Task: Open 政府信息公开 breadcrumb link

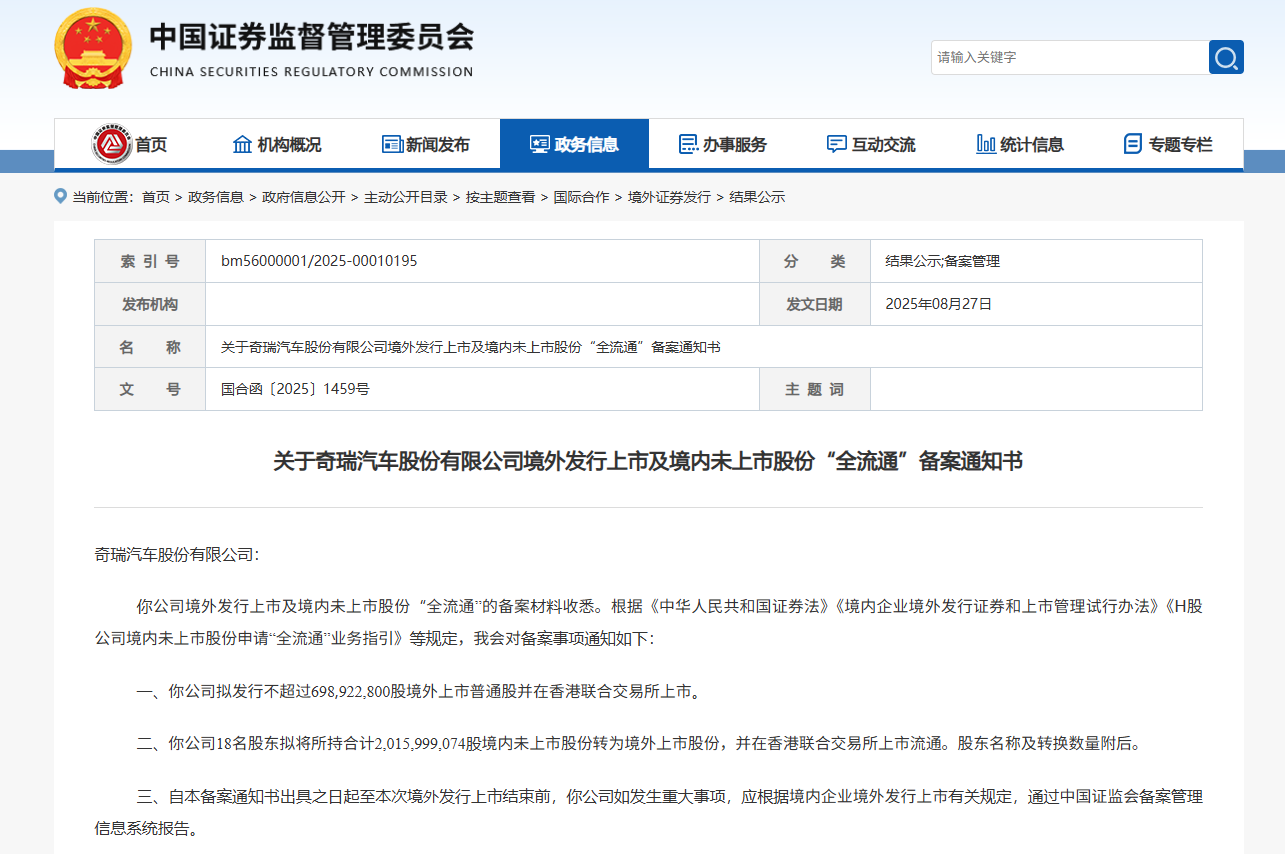Action: click(304, 197)
